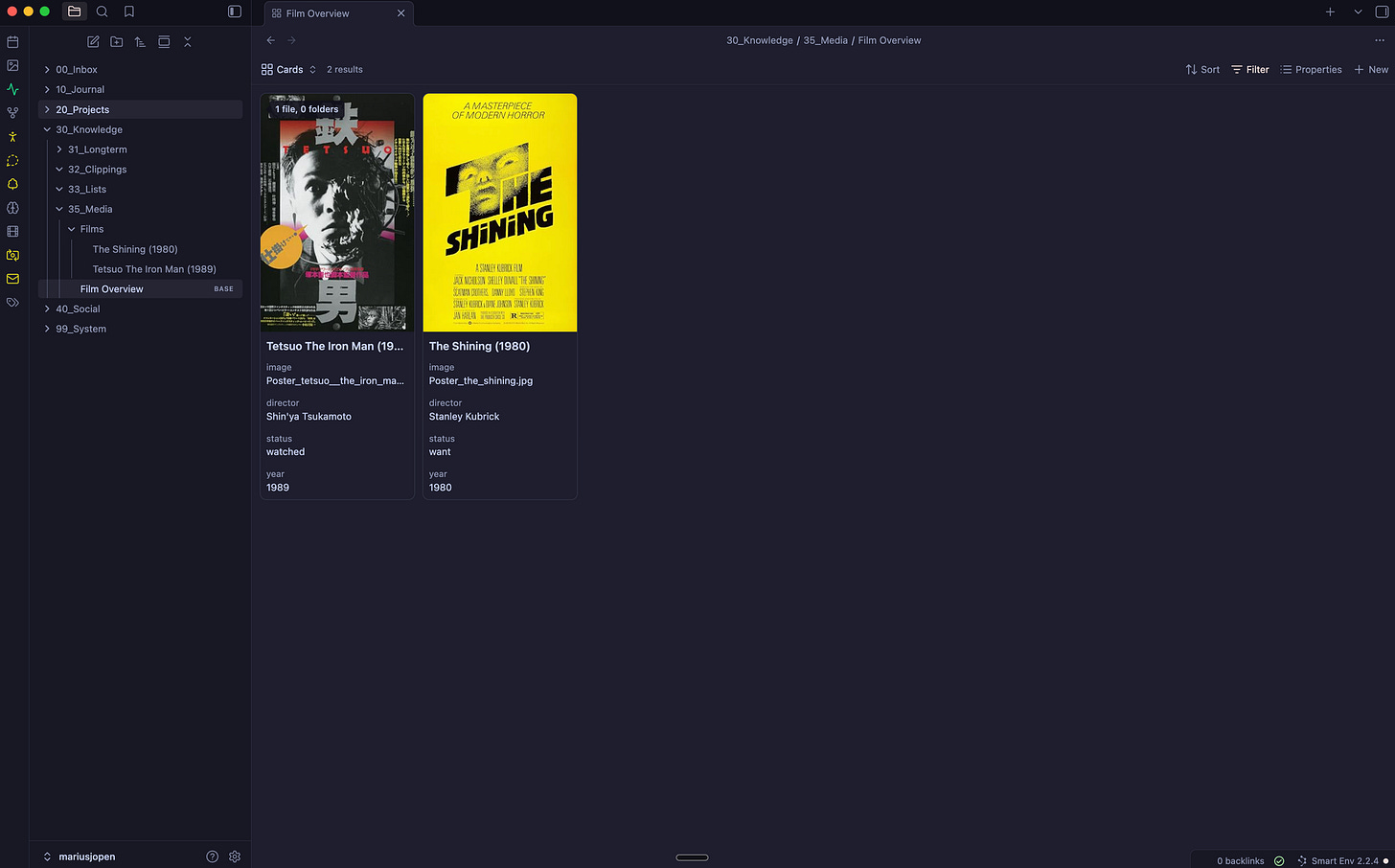Collapse all folders in explorer
This screenshot has width=1395, height=868.
pos(188,42)
